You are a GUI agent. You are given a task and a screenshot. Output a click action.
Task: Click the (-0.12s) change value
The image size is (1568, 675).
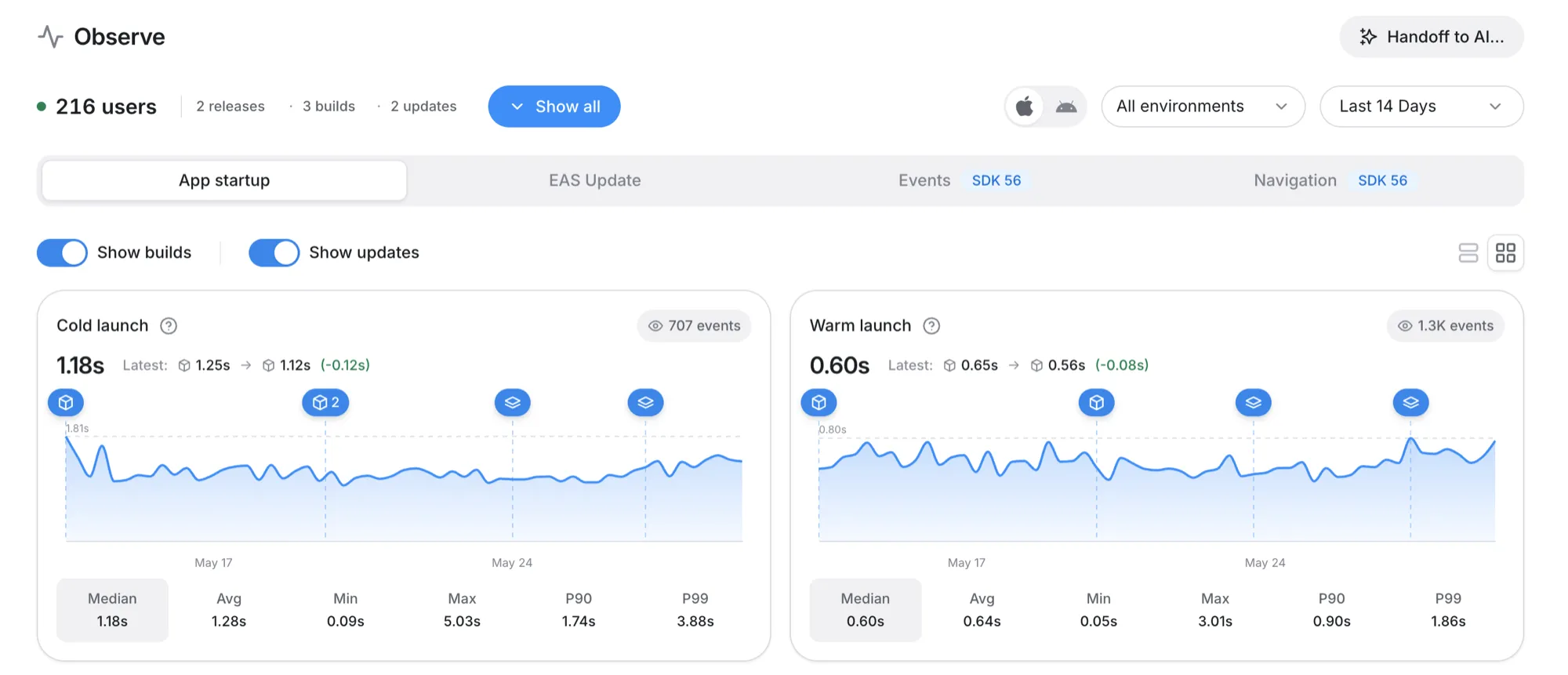[345, 365]
